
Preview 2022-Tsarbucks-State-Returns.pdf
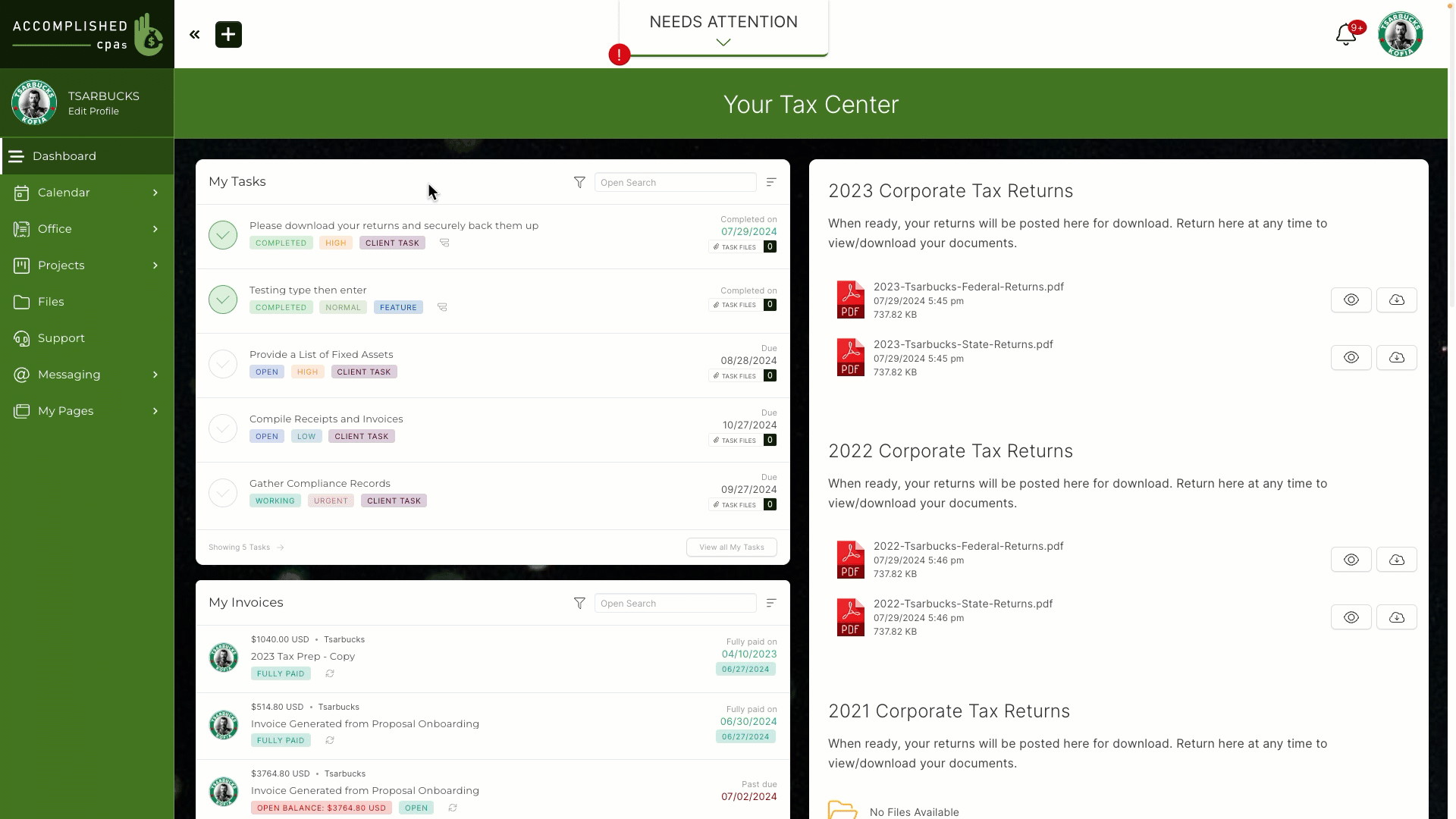1351,617
